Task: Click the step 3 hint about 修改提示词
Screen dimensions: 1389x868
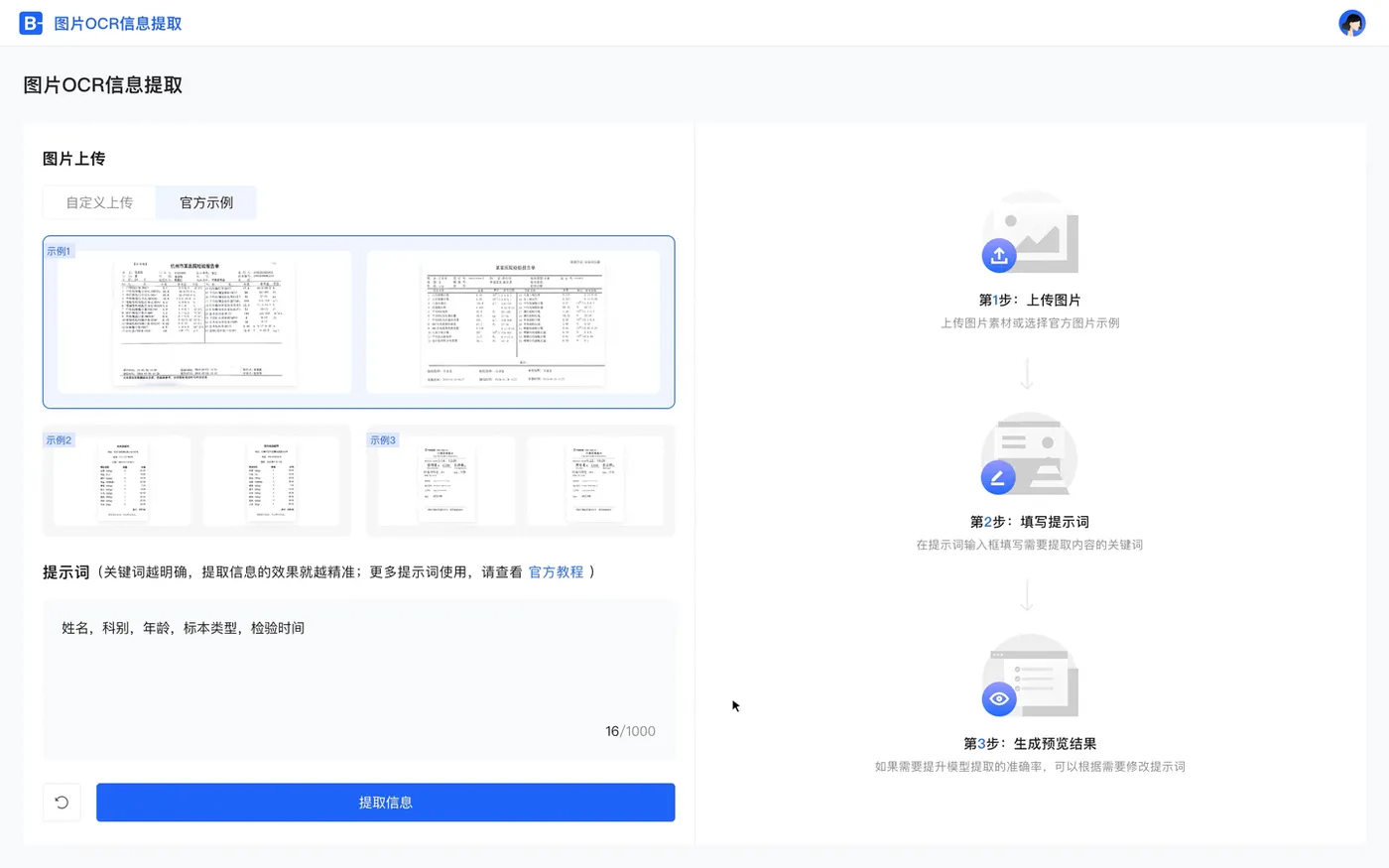Action: [x=1030, y=767]
